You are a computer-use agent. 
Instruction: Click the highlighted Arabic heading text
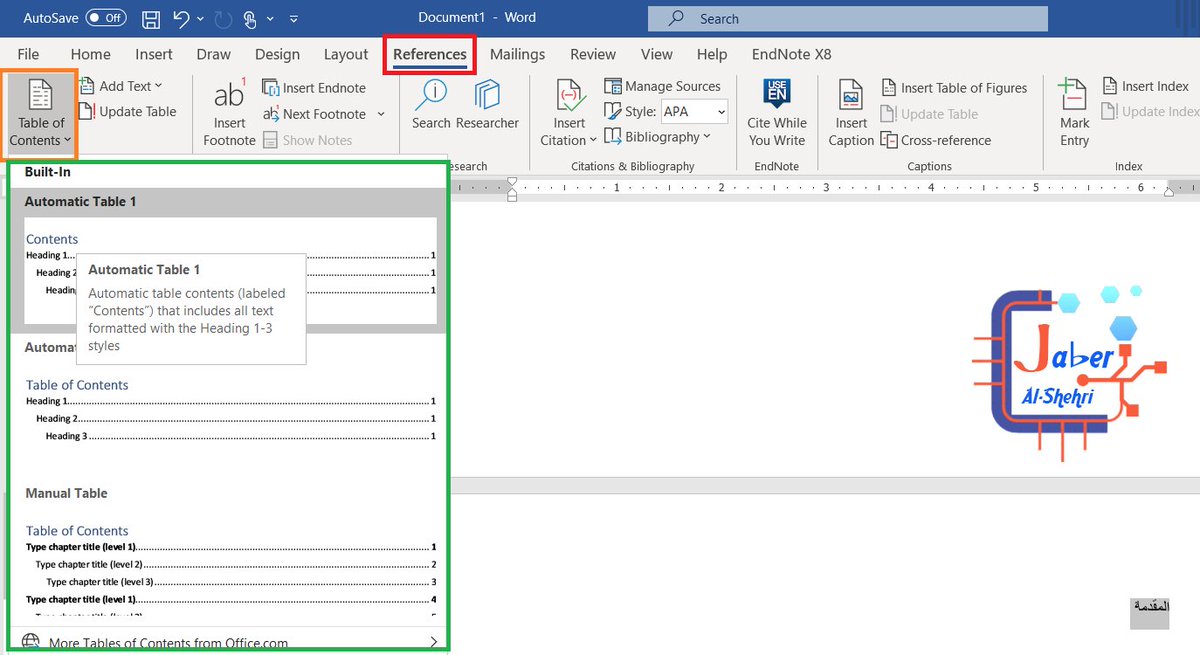(x=1149, y=607)
